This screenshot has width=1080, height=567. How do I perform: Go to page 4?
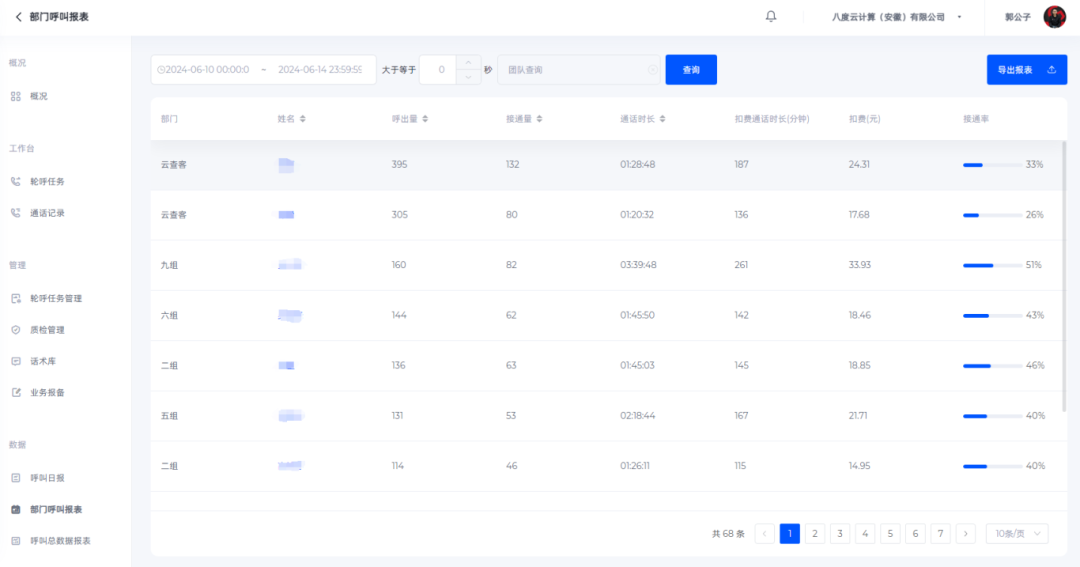[x=865, y=534]
